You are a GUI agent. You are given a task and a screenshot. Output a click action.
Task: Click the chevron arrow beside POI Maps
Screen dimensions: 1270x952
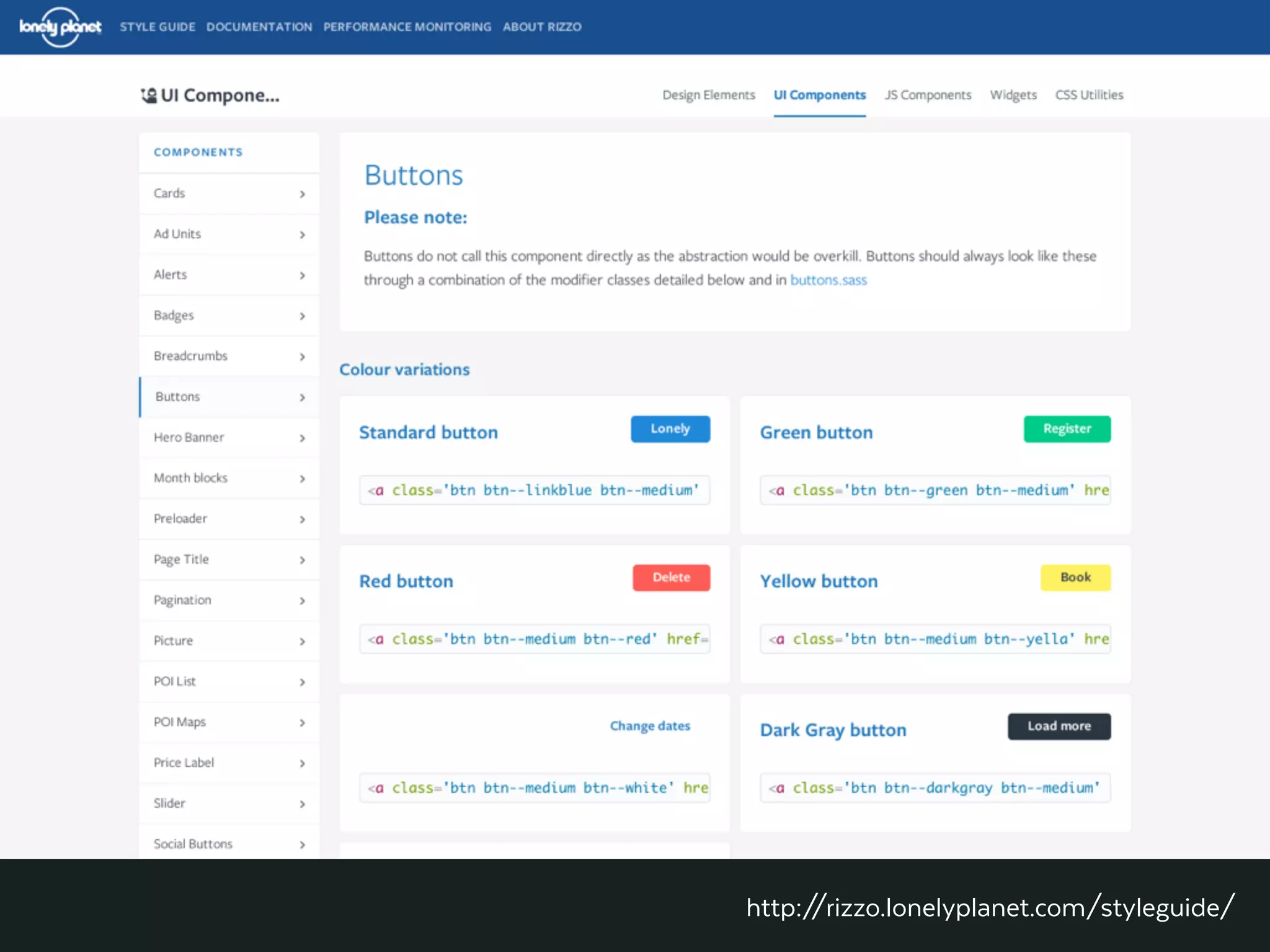pos(302,723)
